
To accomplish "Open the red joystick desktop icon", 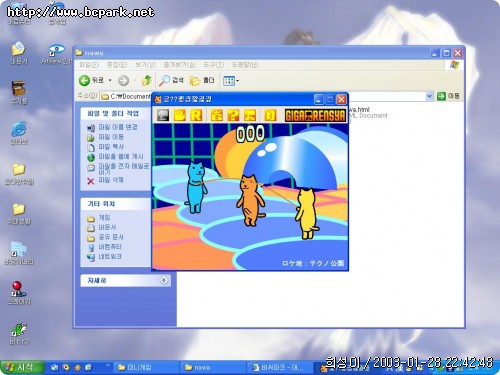I will [19, 293].
